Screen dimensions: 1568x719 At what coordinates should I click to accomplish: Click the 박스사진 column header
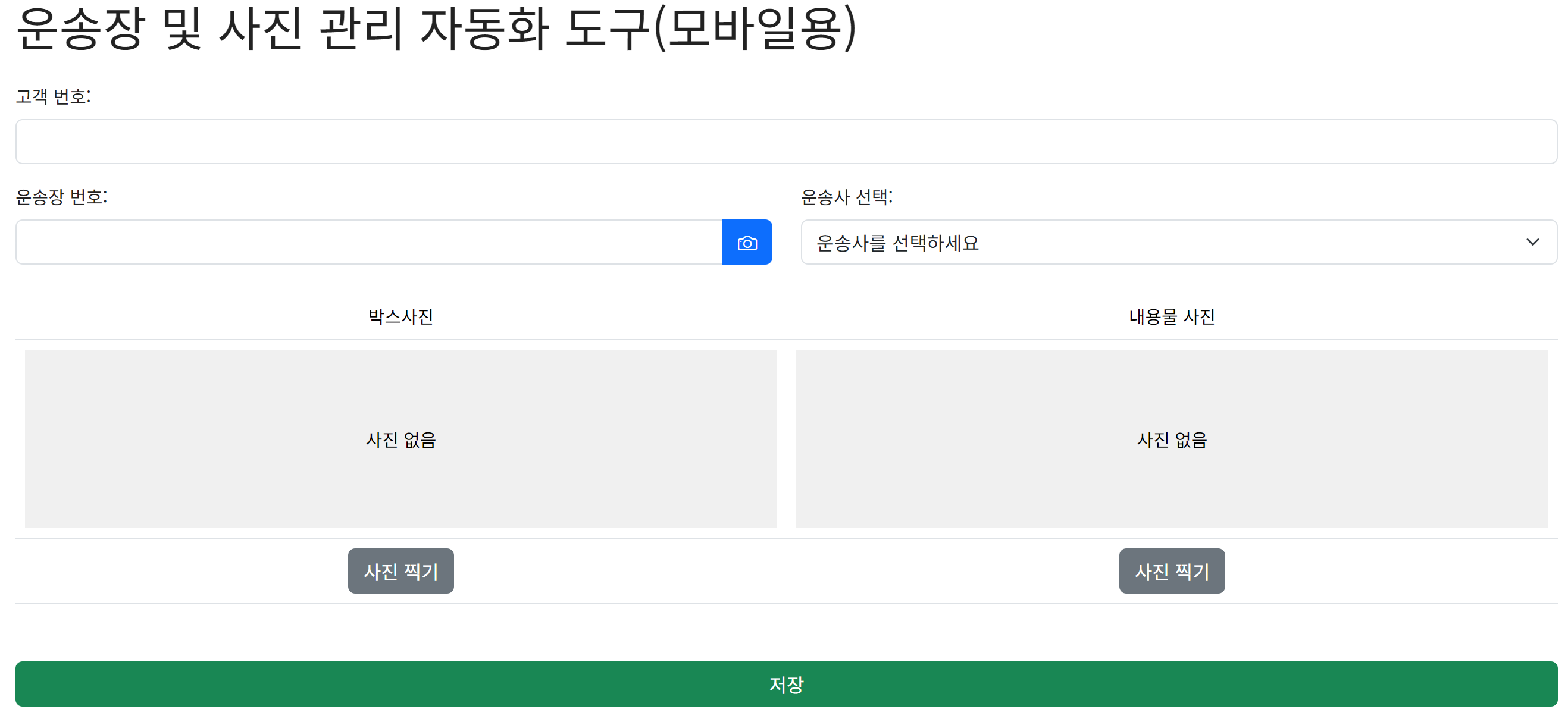pos(400,316)
